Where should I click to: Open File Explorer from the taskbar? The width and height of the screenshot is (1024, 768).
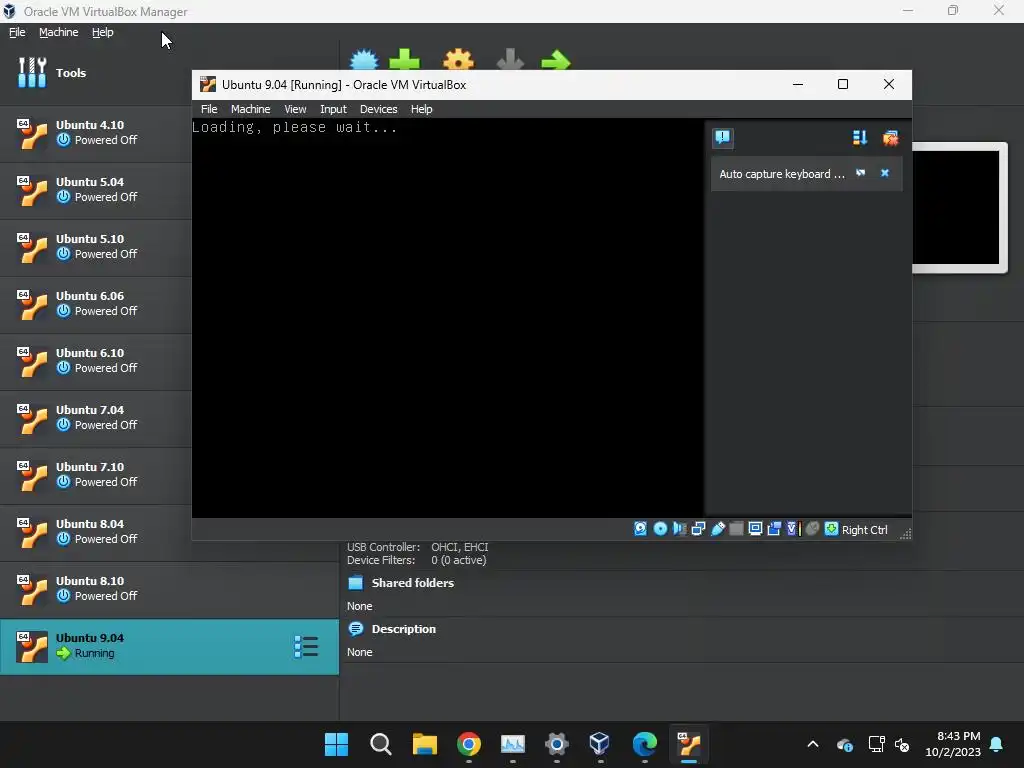[x=424, y=744]
